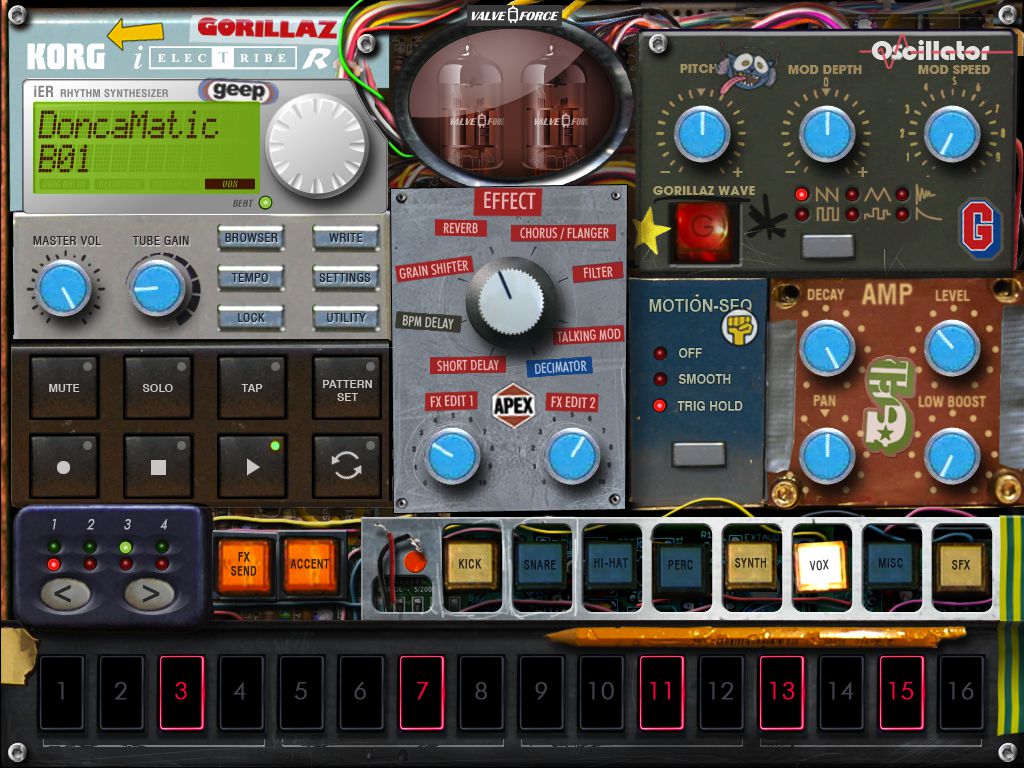Adjust the AMP DECAY knob
Screen dimensions: 1024x768
tap(827, 348)
